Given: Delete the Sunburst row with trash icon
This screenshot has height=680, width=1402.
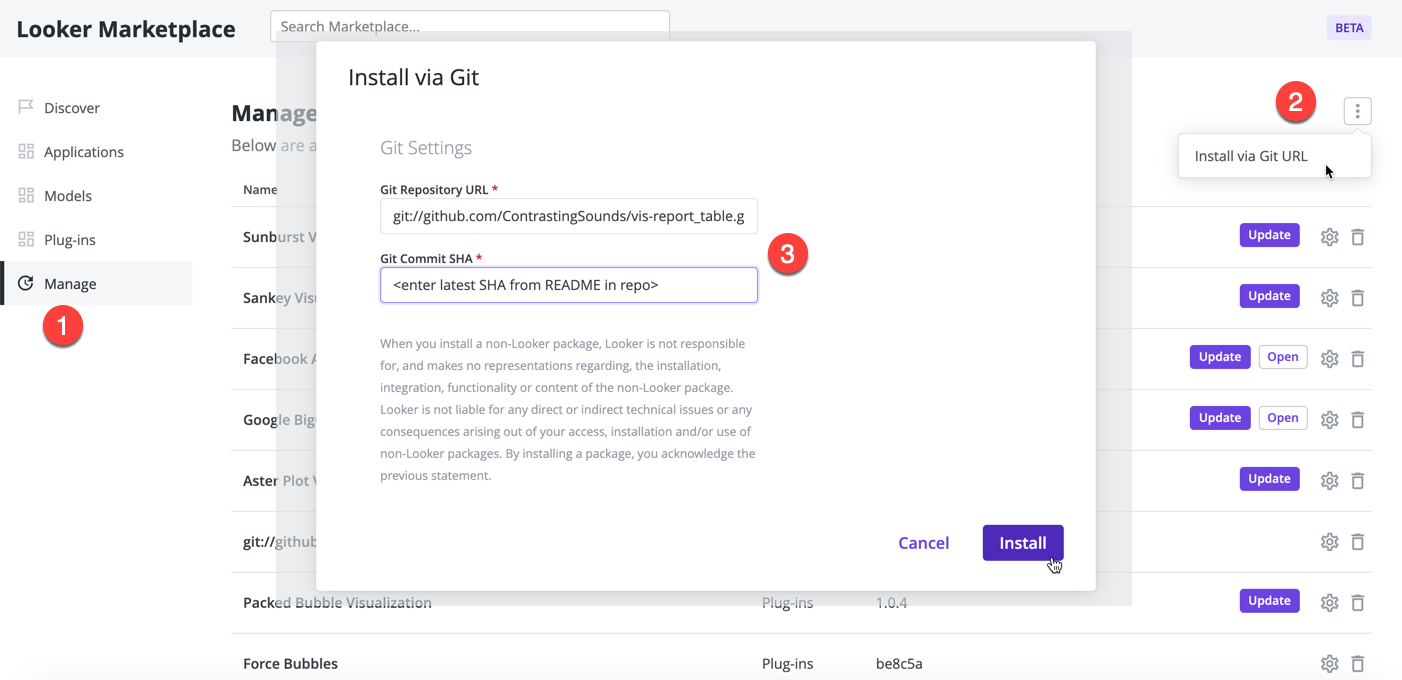Looking at the screenshot, I should [1358, 237].
